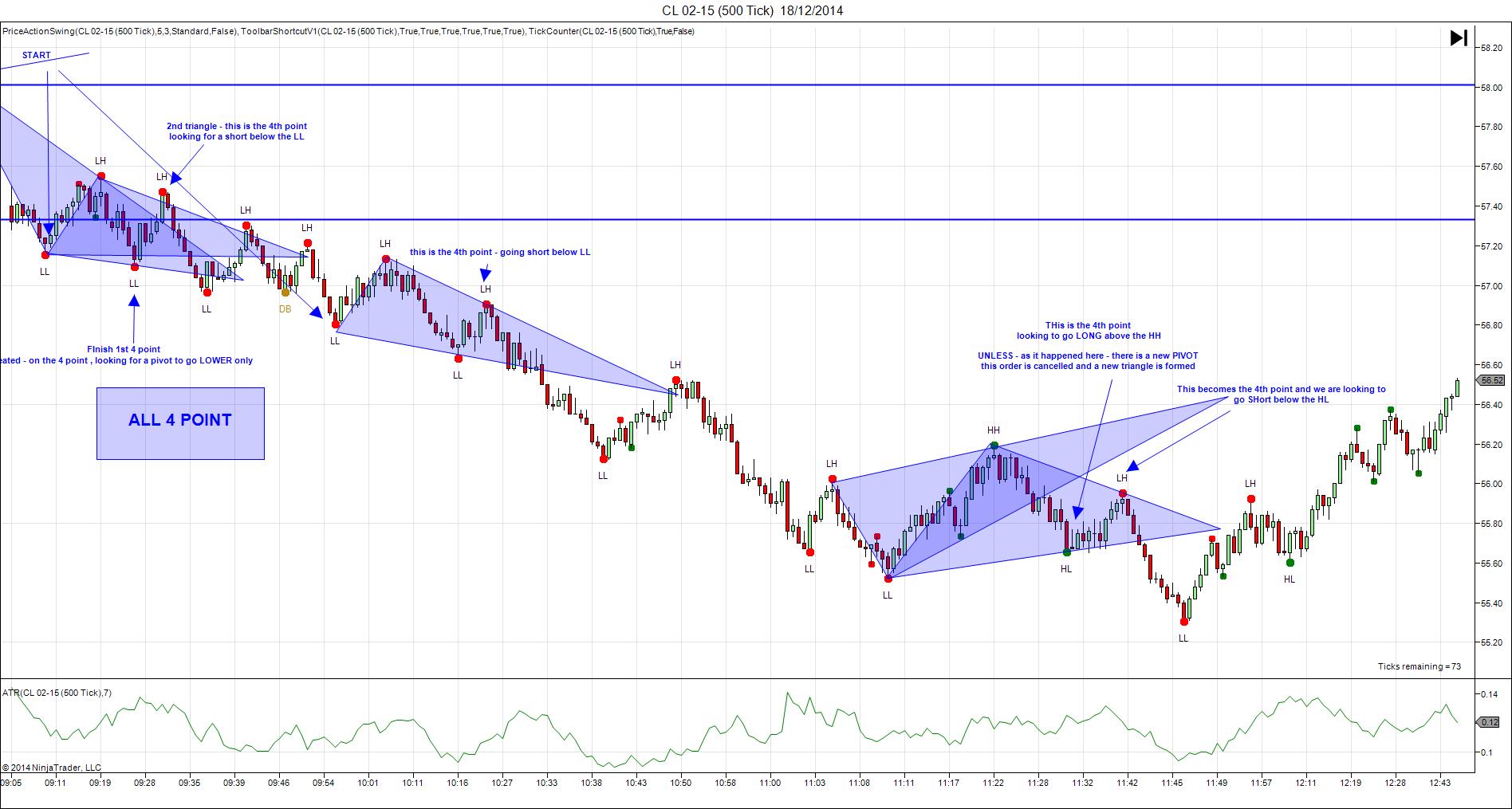Click the 11:42 time axis label
Image resolution: width=1512 pixels, height=809 pixels.
click(1128, 783)
